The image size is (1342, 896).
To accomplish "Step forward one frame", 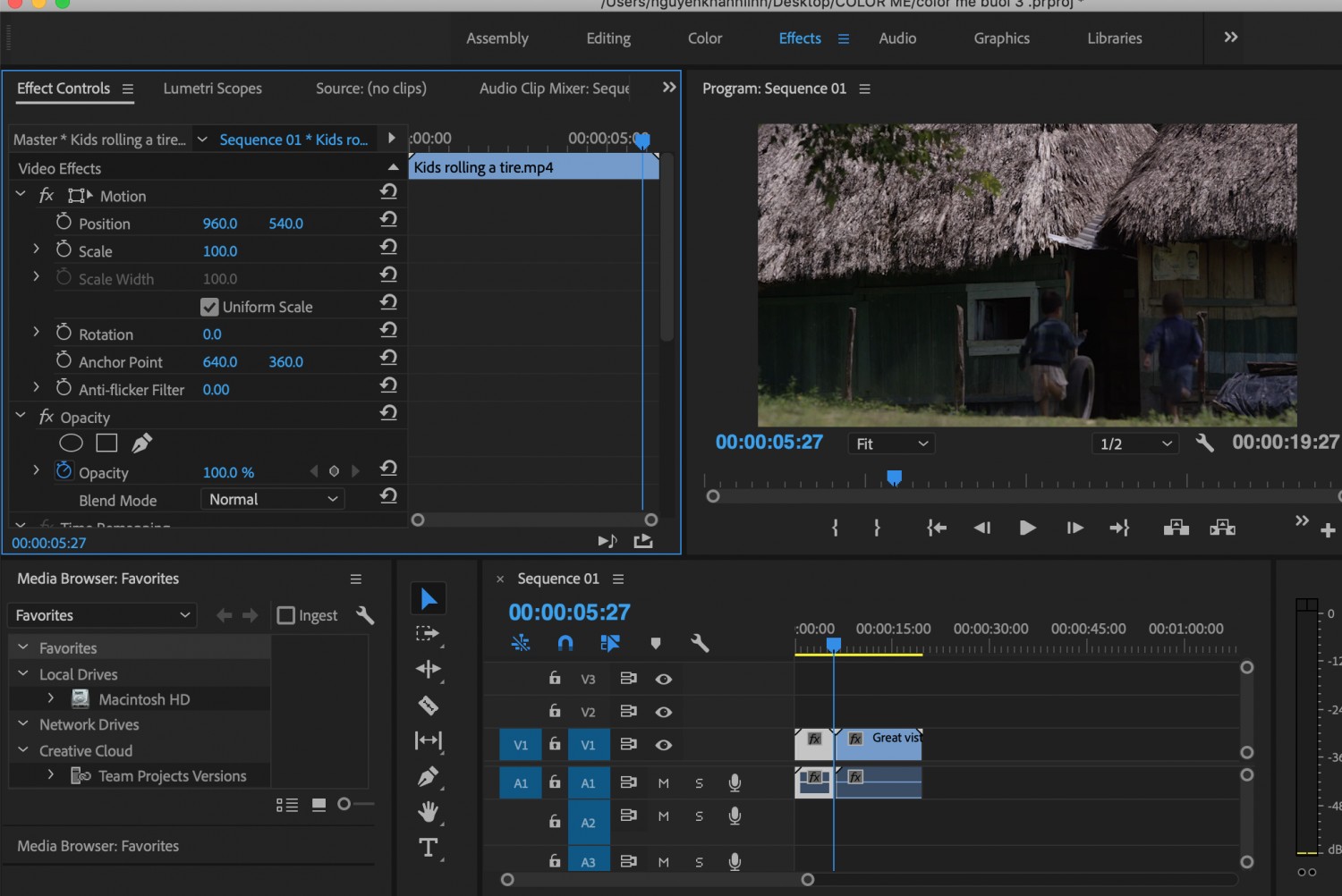I will point(1074,528).
